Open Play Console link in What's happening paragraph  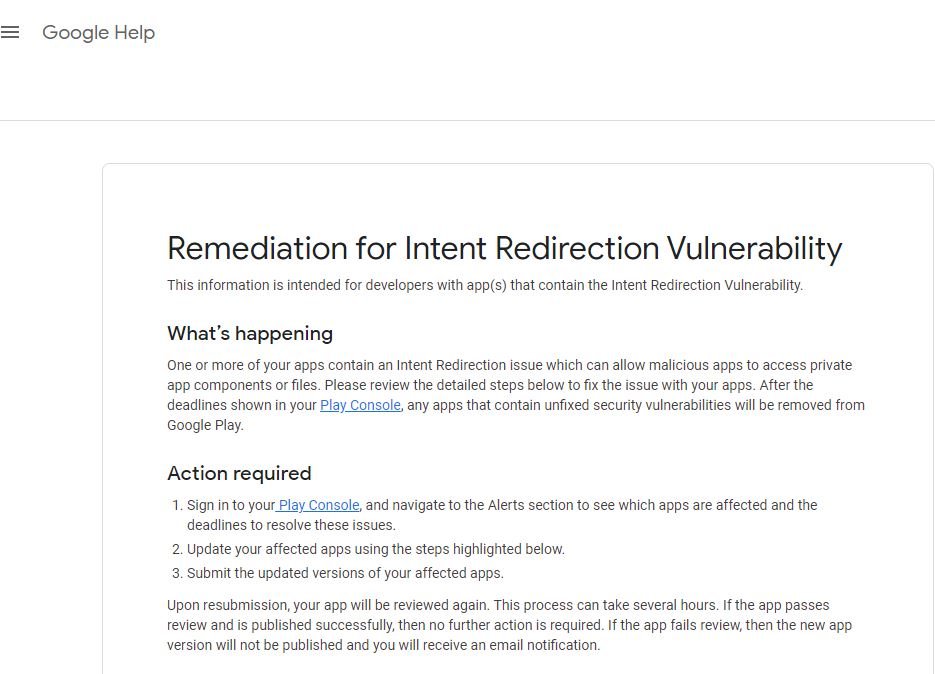click(360, 405)
